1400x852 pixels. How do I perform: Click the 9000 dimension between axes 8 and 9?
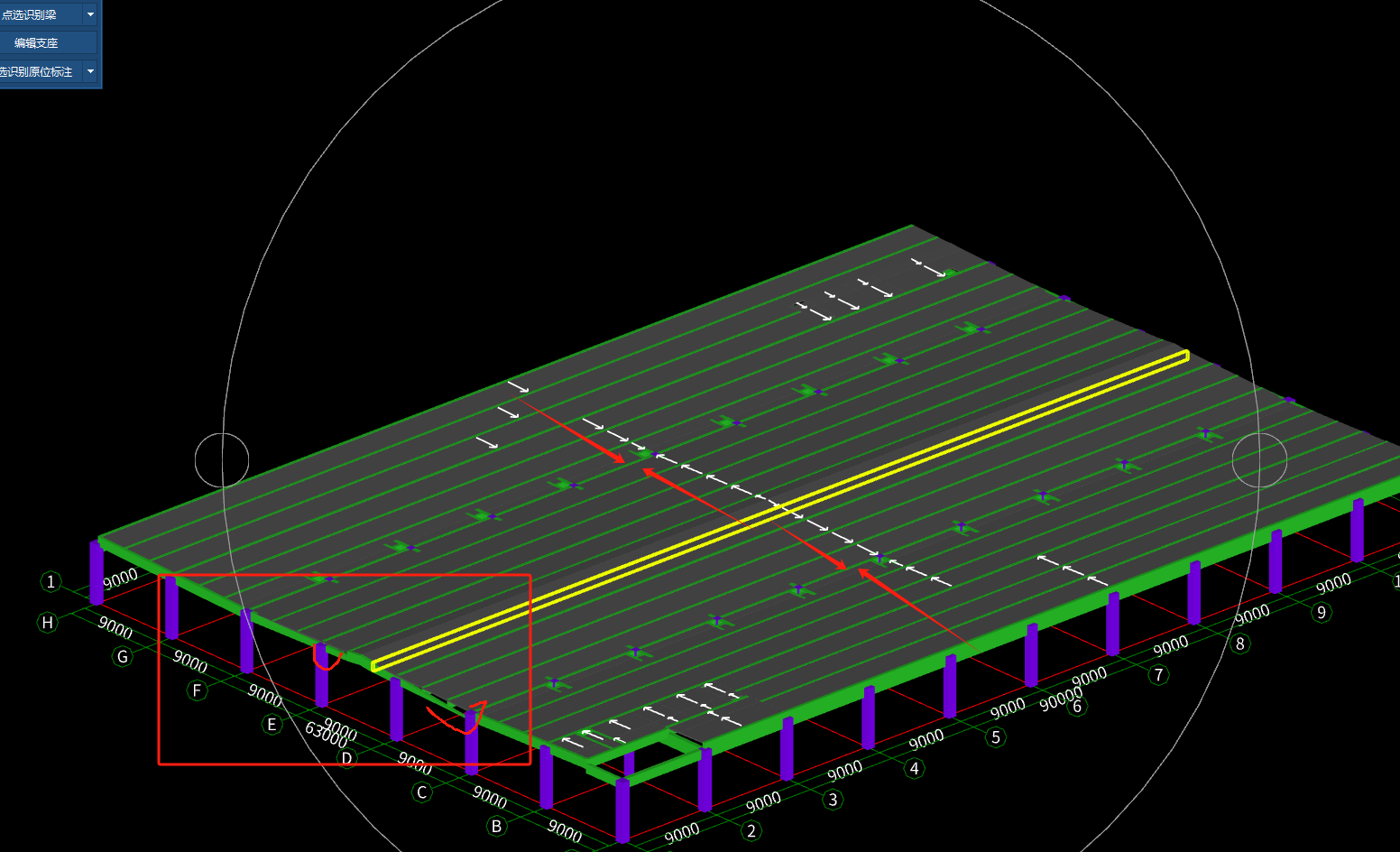tap(1252, 616)
